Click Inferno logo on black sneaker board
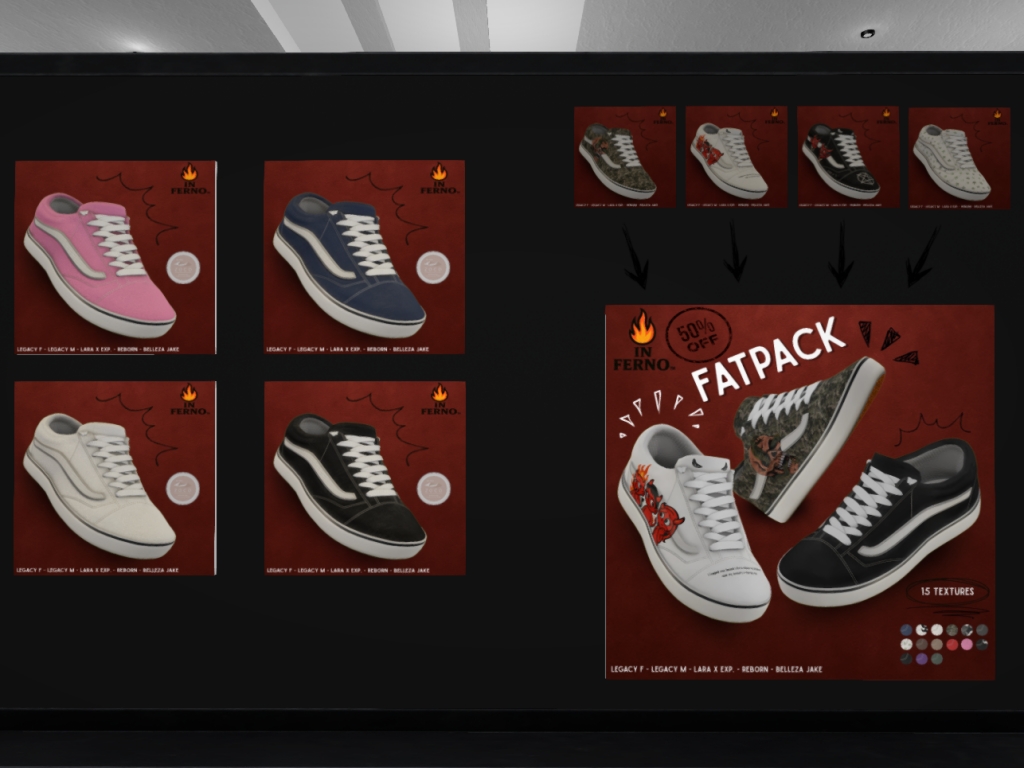The width and height of the screenshot is (1024, 768). coord(440,400)
